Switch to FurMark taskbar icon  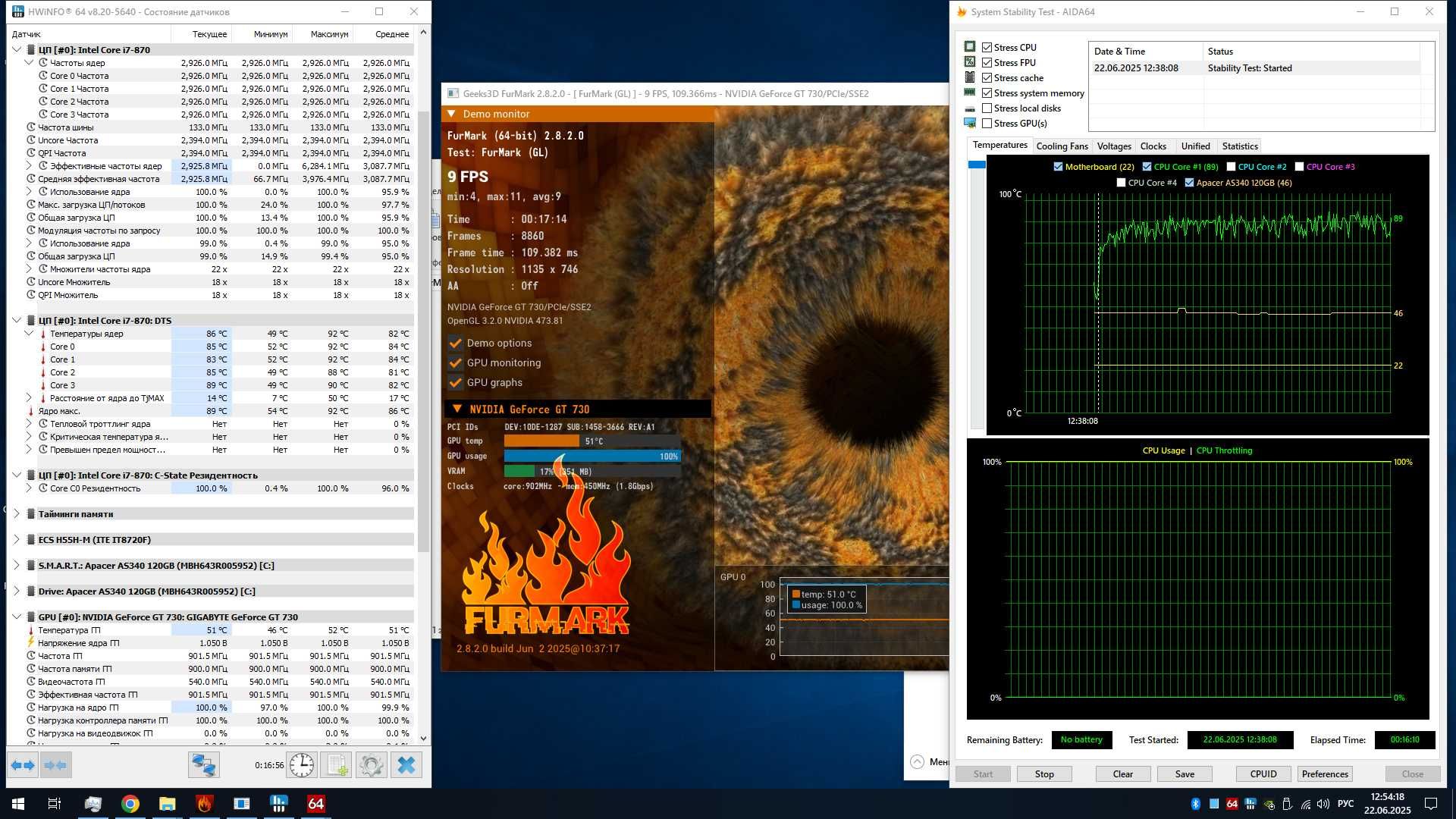click(205, 804)
